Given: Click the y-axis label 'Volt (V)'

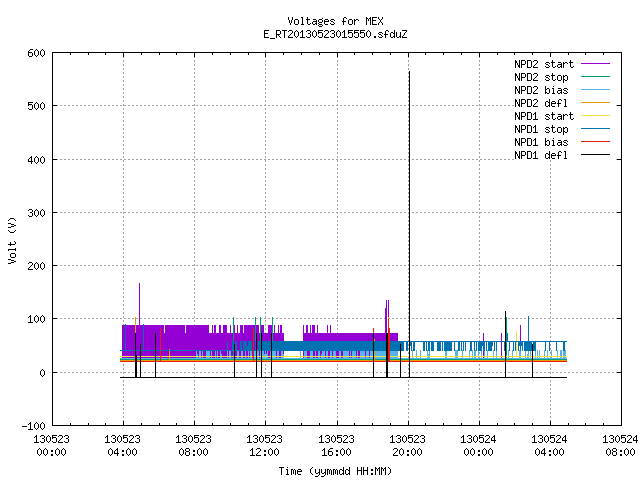Looking at the screenshot, I should click(x=12, y=240).
